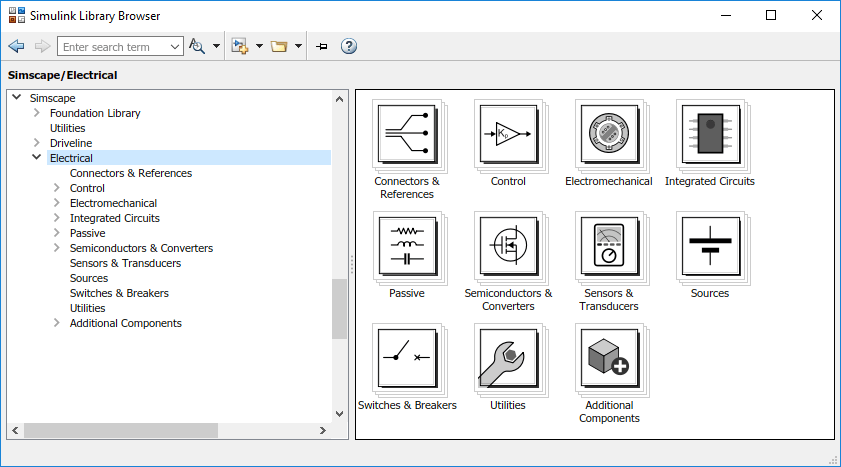Select Passive in the tree
The height and width of the screenshot is (467, 841).
point(87,233)
